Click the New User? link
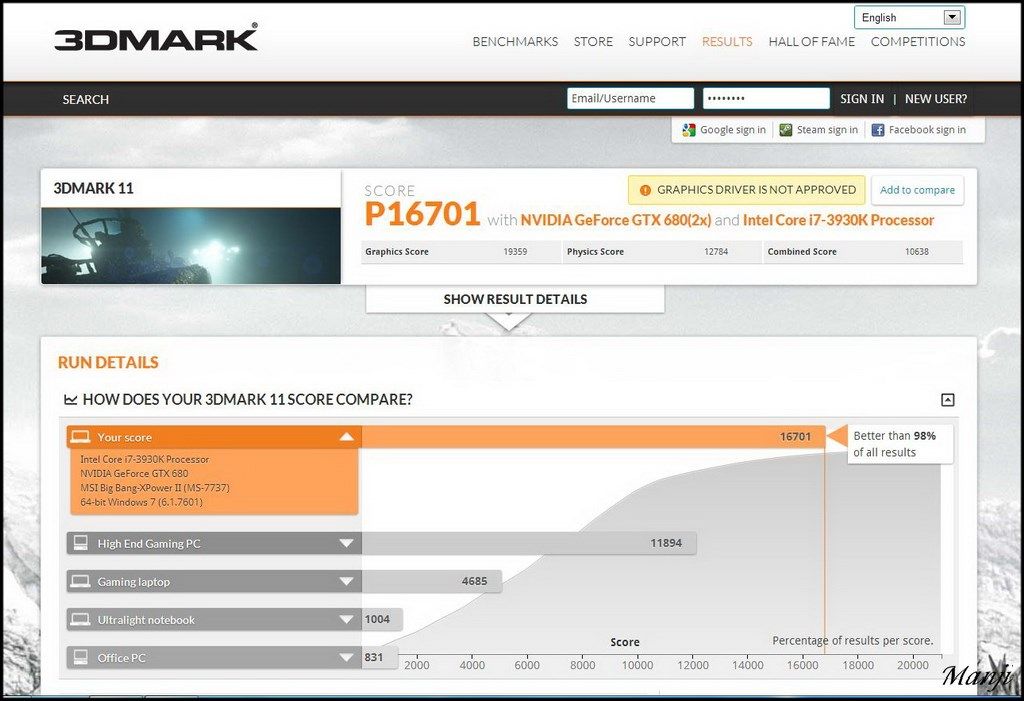The width and height of the screenshot is (1024, 701). tap(936, 99)
